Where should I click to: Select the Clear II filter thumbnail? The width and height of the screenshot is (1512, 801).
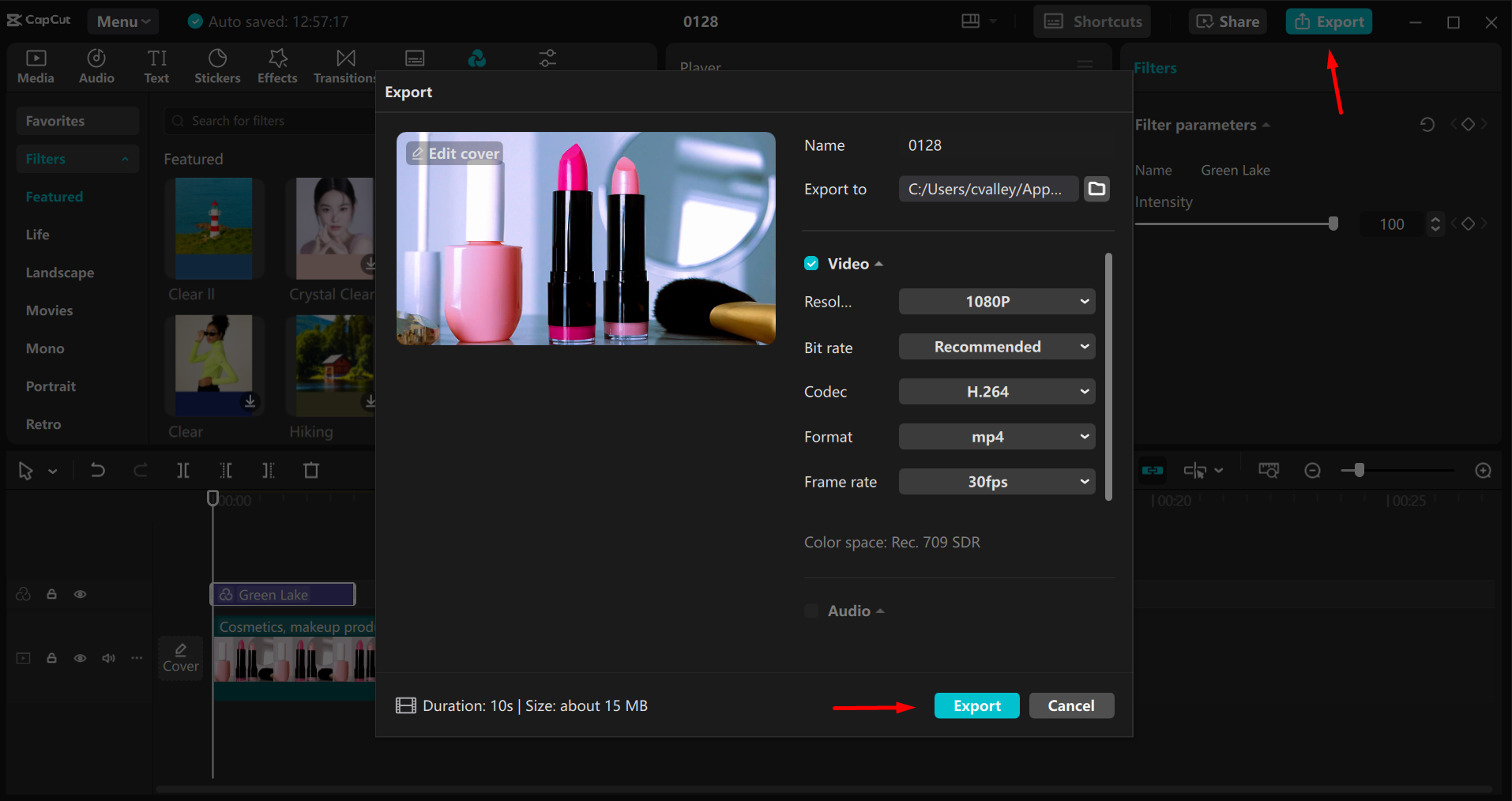point(214,229)
